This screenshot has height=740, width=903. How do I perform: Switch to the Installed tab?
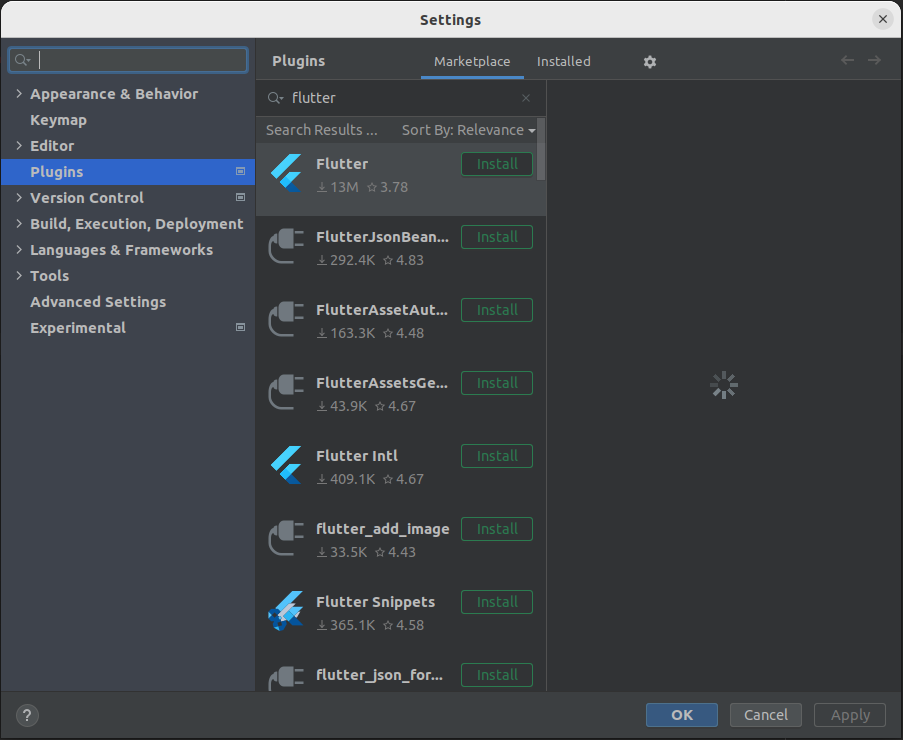tap(563, 61)
